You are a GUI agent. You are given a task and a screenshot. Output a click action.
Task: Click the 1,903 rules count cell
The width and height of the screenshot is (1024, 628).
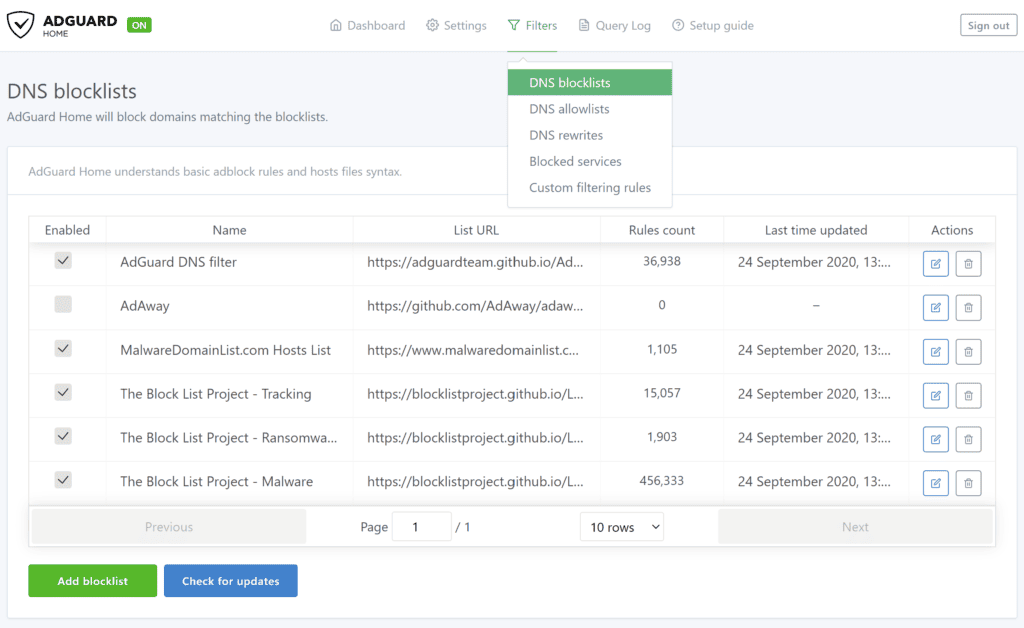click(x=662, y=437)
